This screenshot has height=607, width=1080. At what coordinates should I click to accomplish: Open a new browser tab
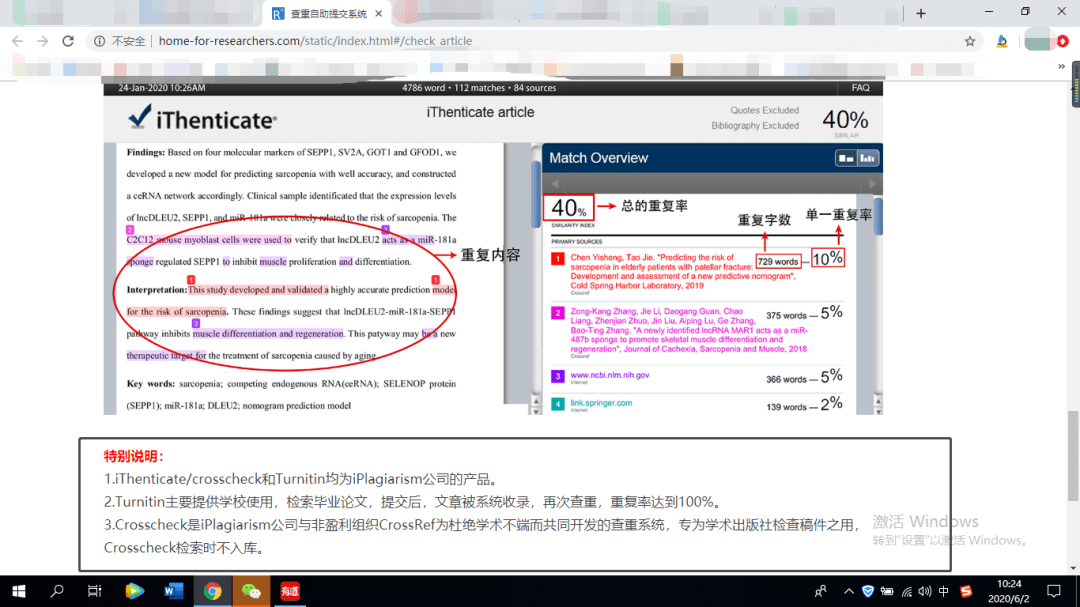pos(921,13)
